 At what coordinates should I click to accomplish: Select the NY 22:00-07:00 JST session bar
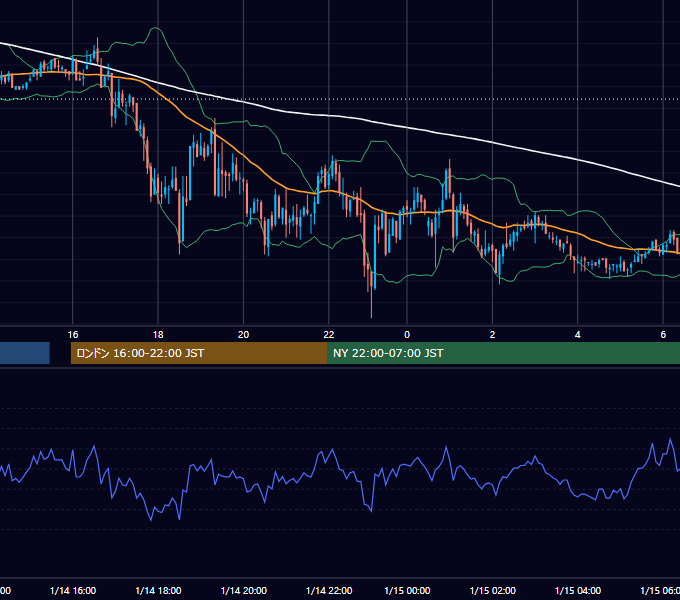[x=503, y=353]
